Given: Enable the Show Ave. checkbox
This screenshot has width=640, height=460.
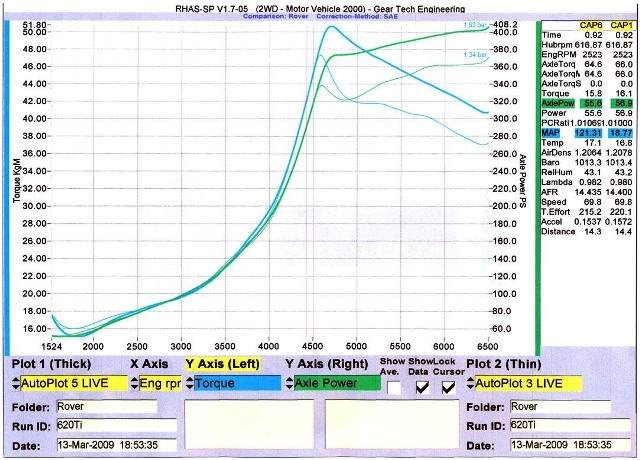Looking at the screenshot, I should [394, 384].
